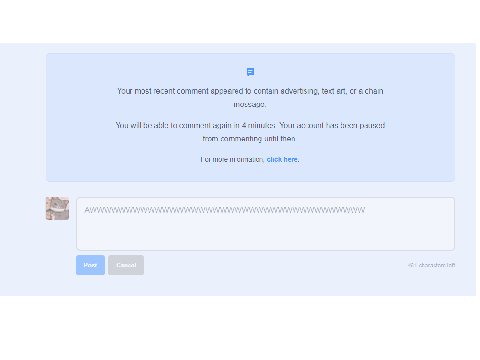
Task: Click the blue comment icon above the notice
Action: (x=250, y=72)
